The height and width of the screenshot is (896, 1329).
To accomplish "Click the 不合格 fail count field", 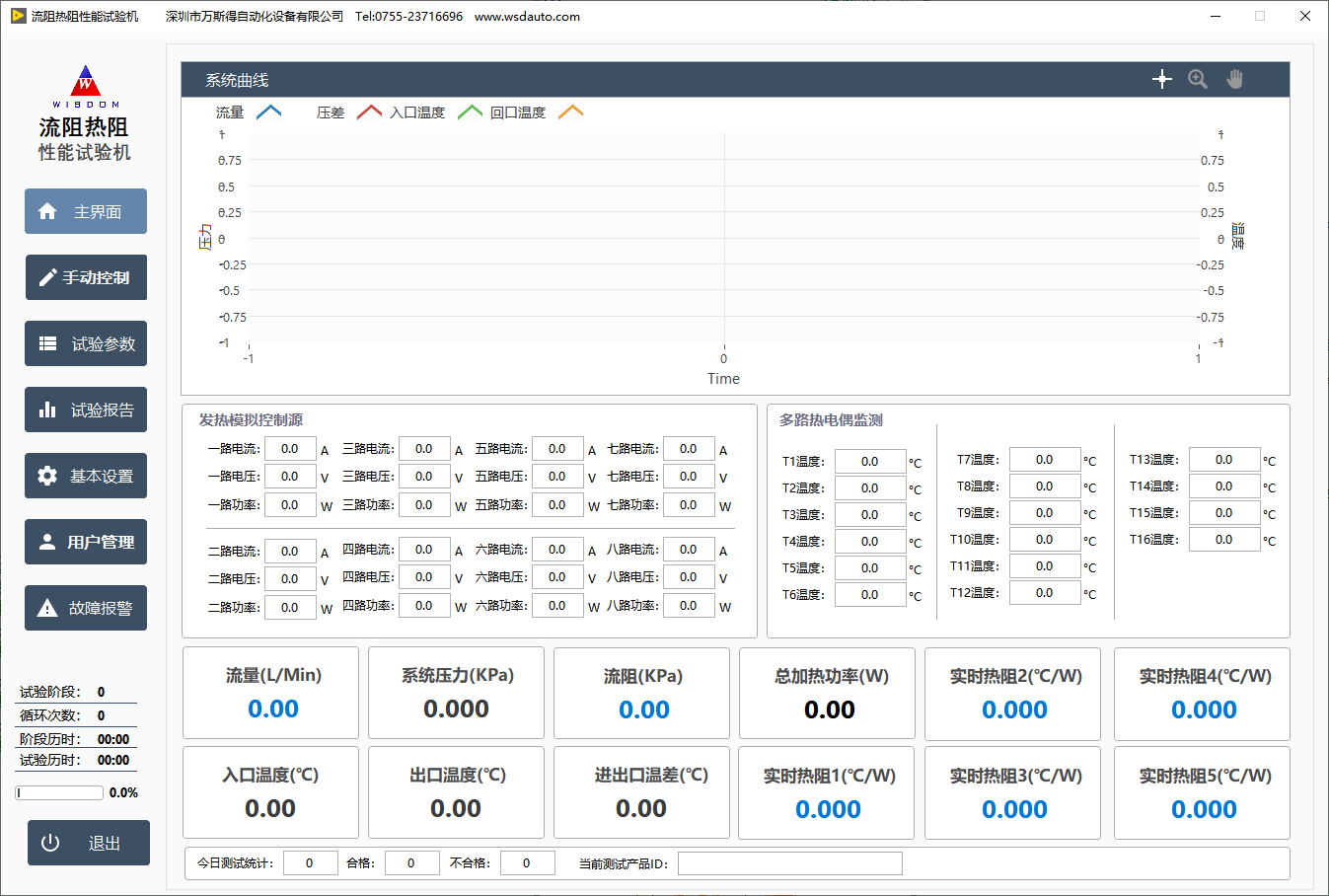I will pyautogui.click(x=527, y=863).
